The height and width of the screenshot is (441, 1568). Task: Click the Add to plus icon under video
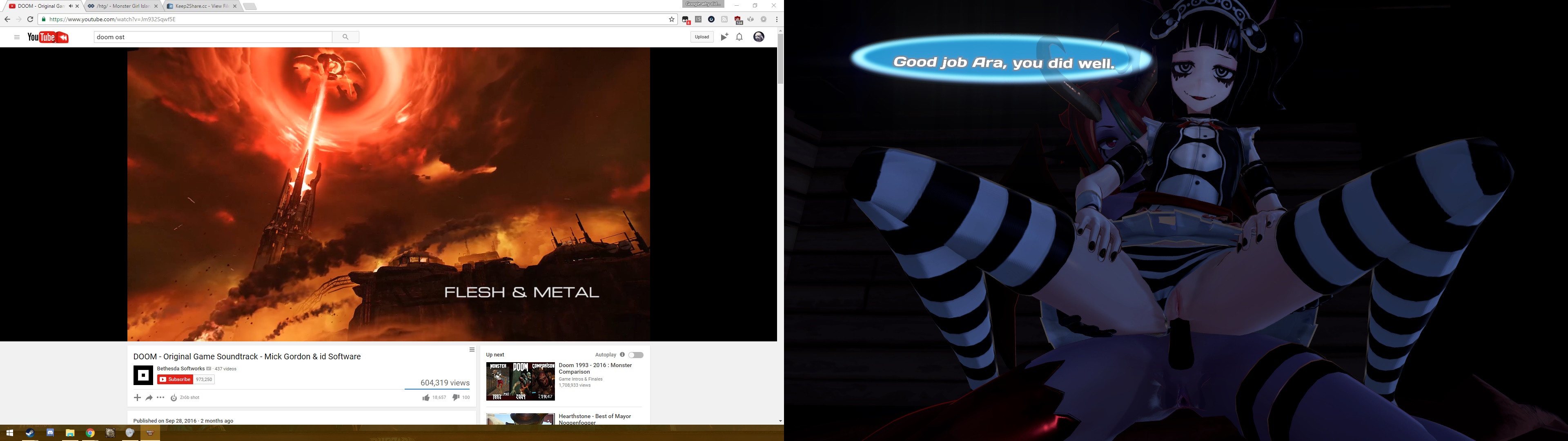pos(137,398)
